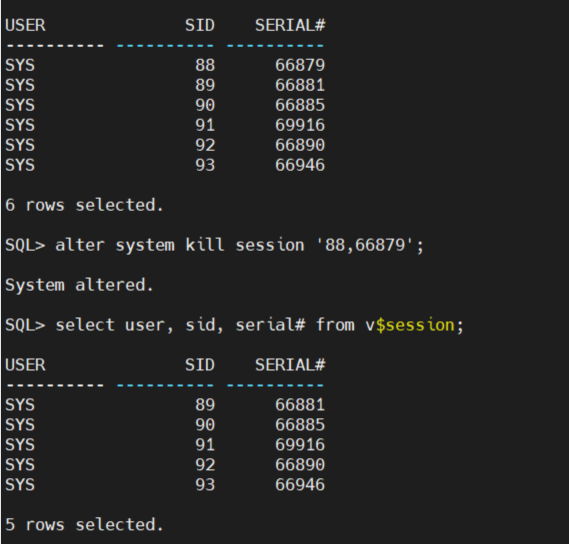Click SID 93 in the first result set
Viewport: 569px width, 544px height.
pos(205,165)
